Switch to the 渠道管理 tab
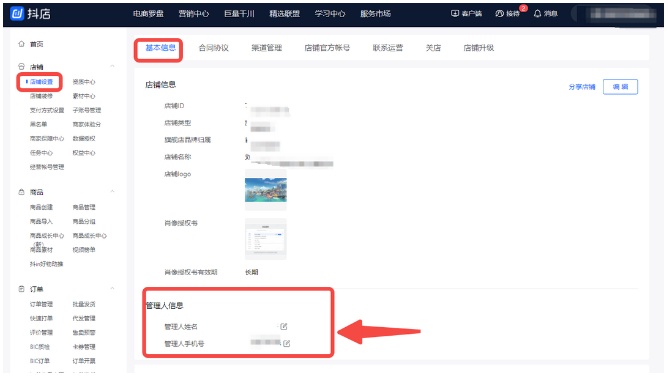 click(267, 48)
